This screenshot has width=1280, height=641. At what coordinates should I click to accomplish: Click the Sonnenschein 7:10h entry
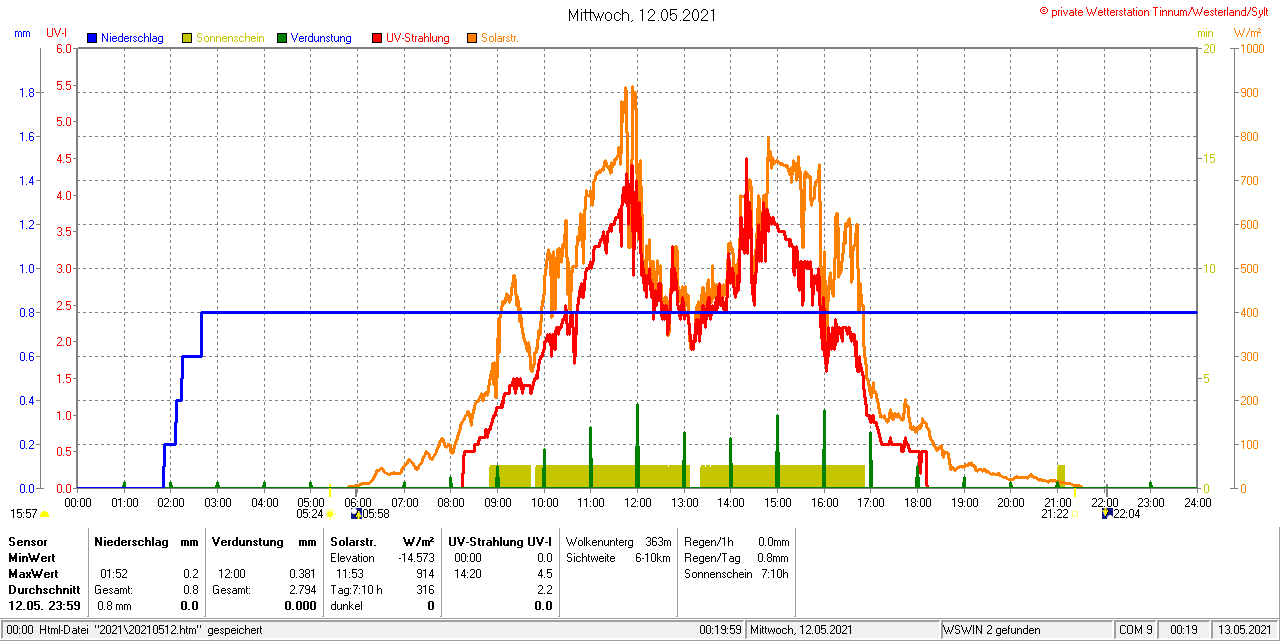[737, 574]
